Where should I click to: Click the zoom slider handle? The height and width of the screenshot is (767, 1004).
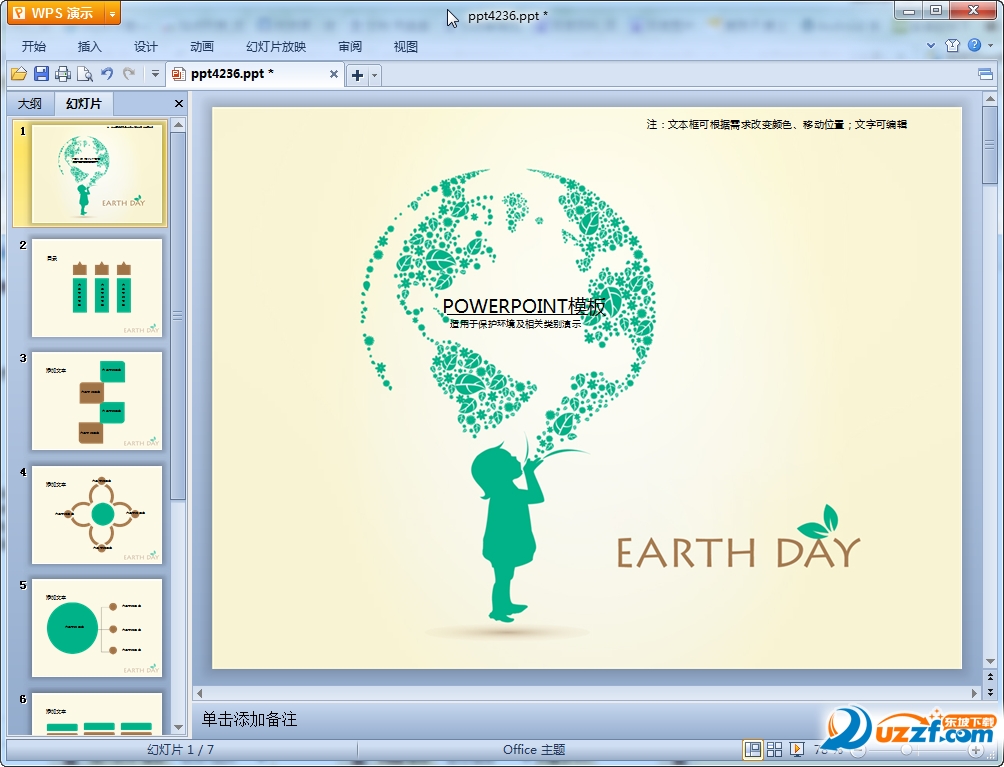906,750
